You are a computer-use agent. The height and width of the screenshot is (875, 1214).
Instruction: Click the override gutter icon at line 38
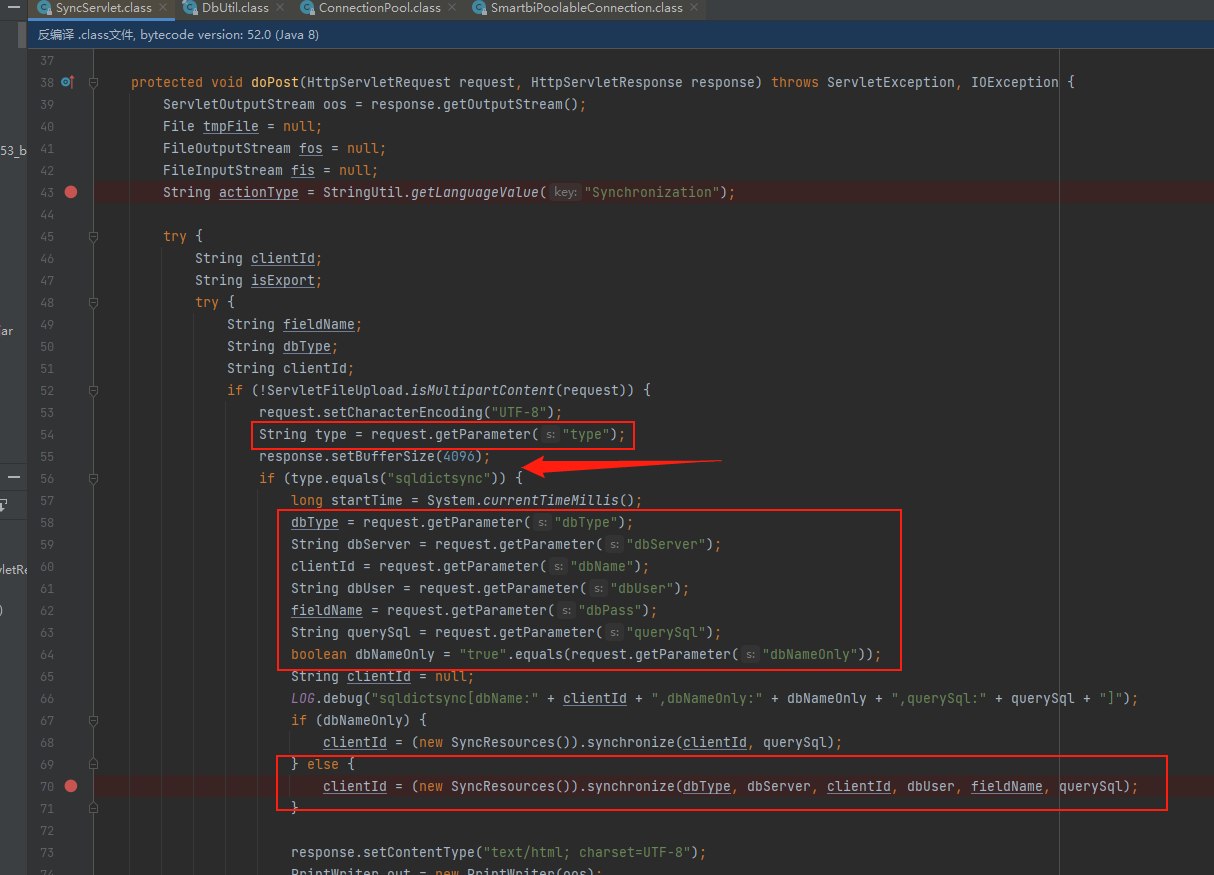point(67,82)
